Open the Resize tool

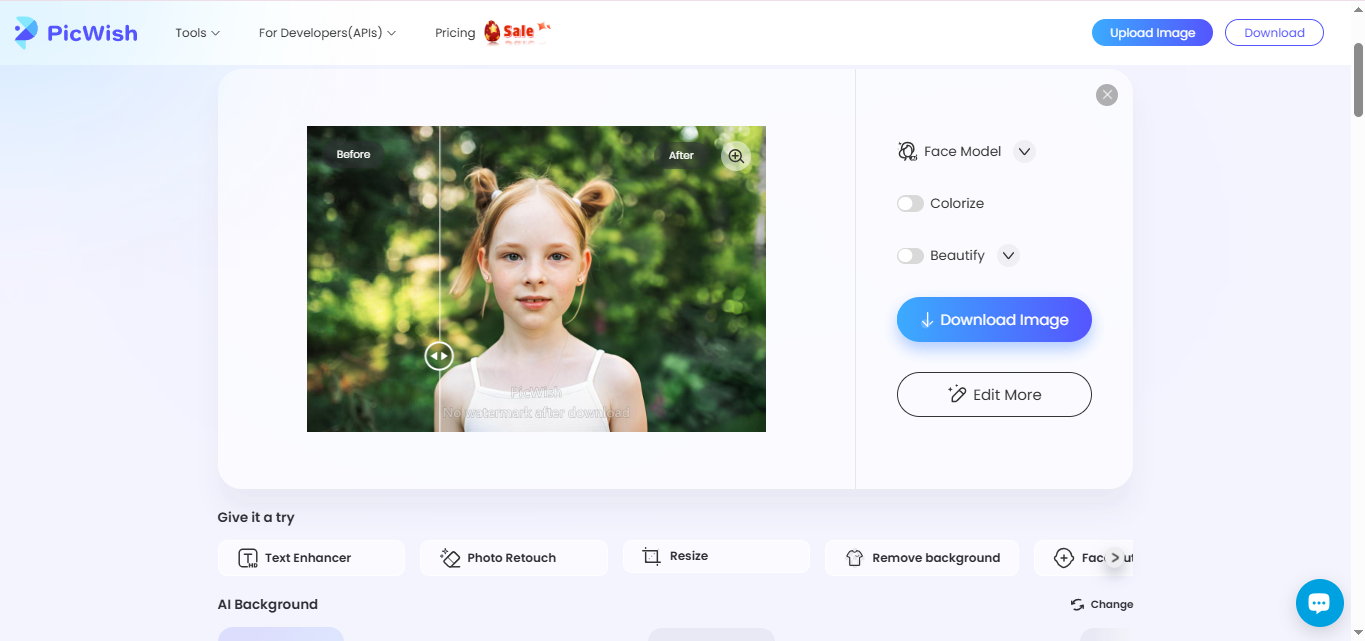716,556
